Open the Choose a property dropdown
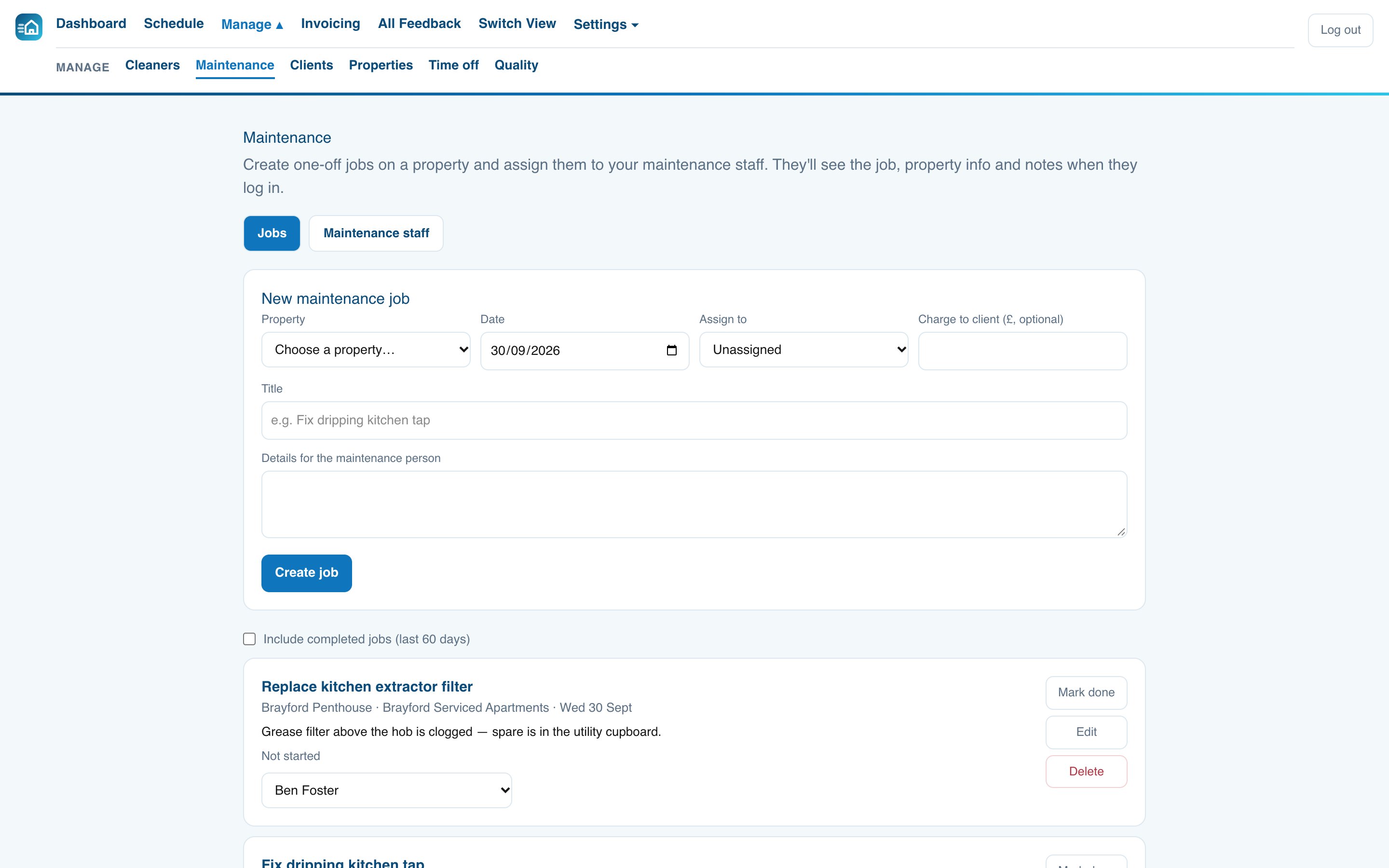The image size is (1389, 868). (x=366, y=350)
